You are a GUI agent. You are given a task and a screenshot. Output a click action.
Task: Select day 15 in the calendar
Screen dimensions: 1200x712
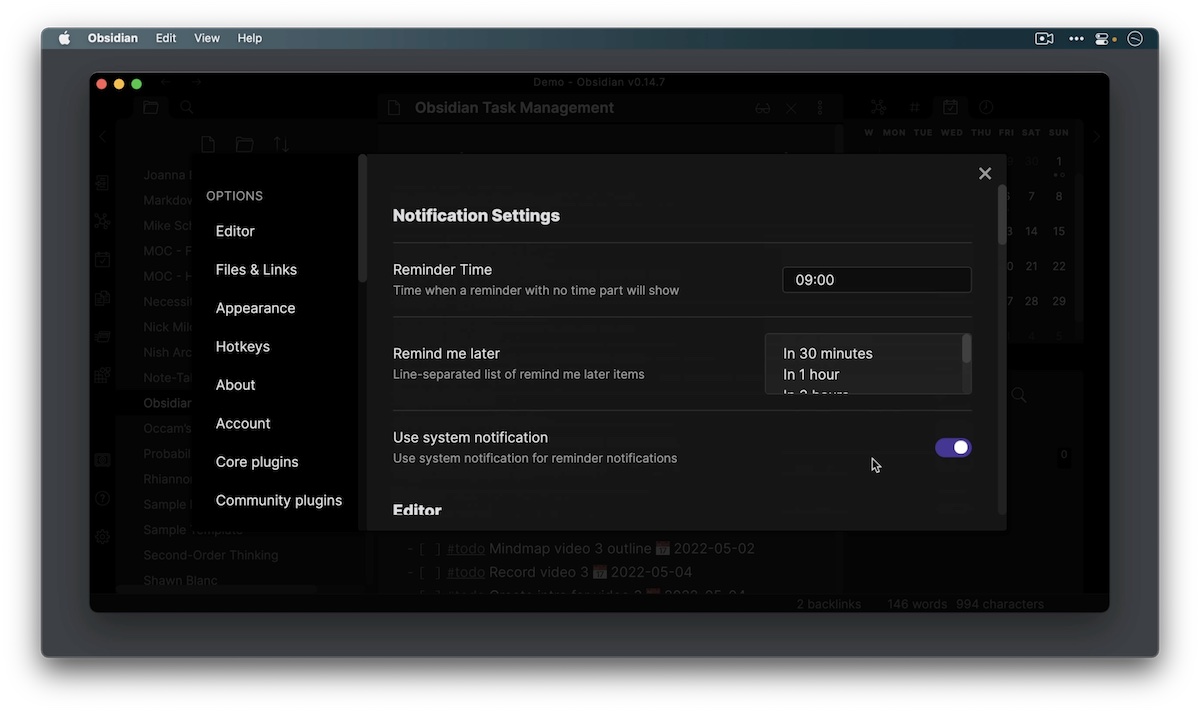click(x=1059, y=231)
